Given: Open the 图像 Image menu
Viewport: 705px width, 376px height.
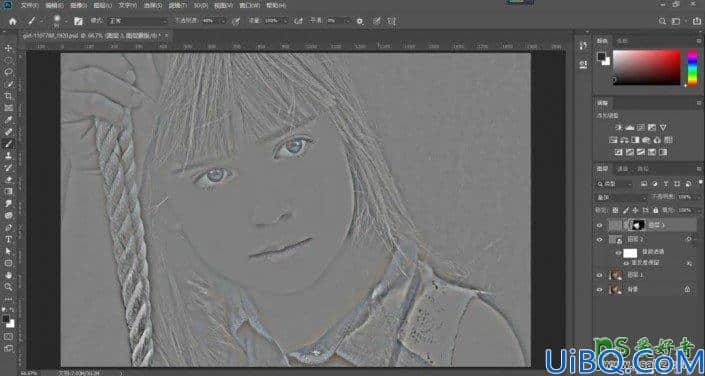Looking at the screenshot, I should (x=78, y=5).
